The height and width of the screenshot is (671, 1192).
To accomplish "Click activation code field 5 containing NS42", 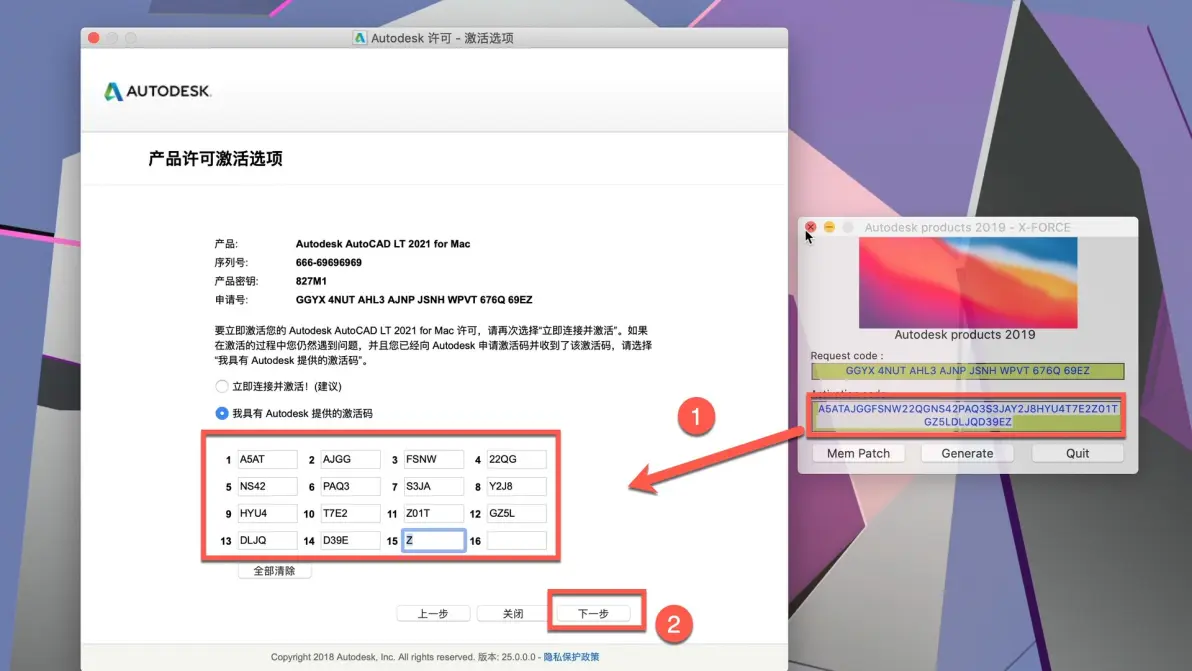I will tap(267, 486).
